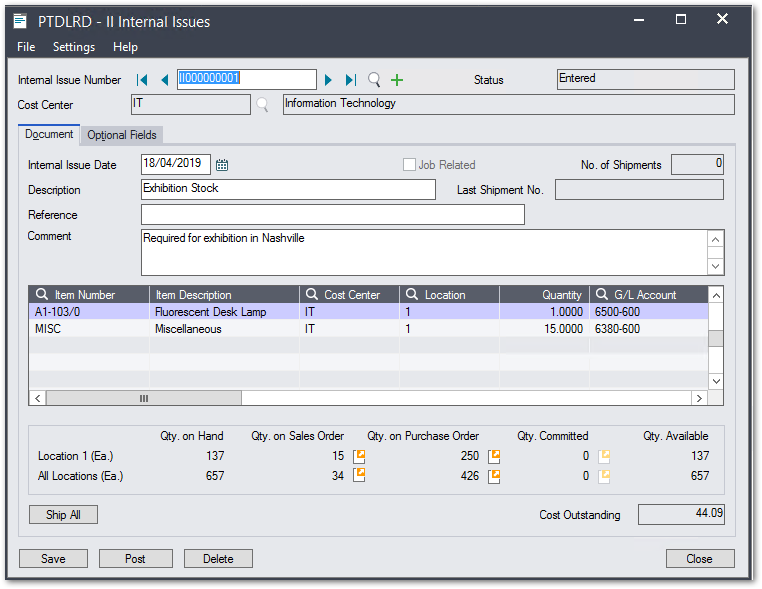
Task: Open the Settings menu
Action: tap(74, 47)
